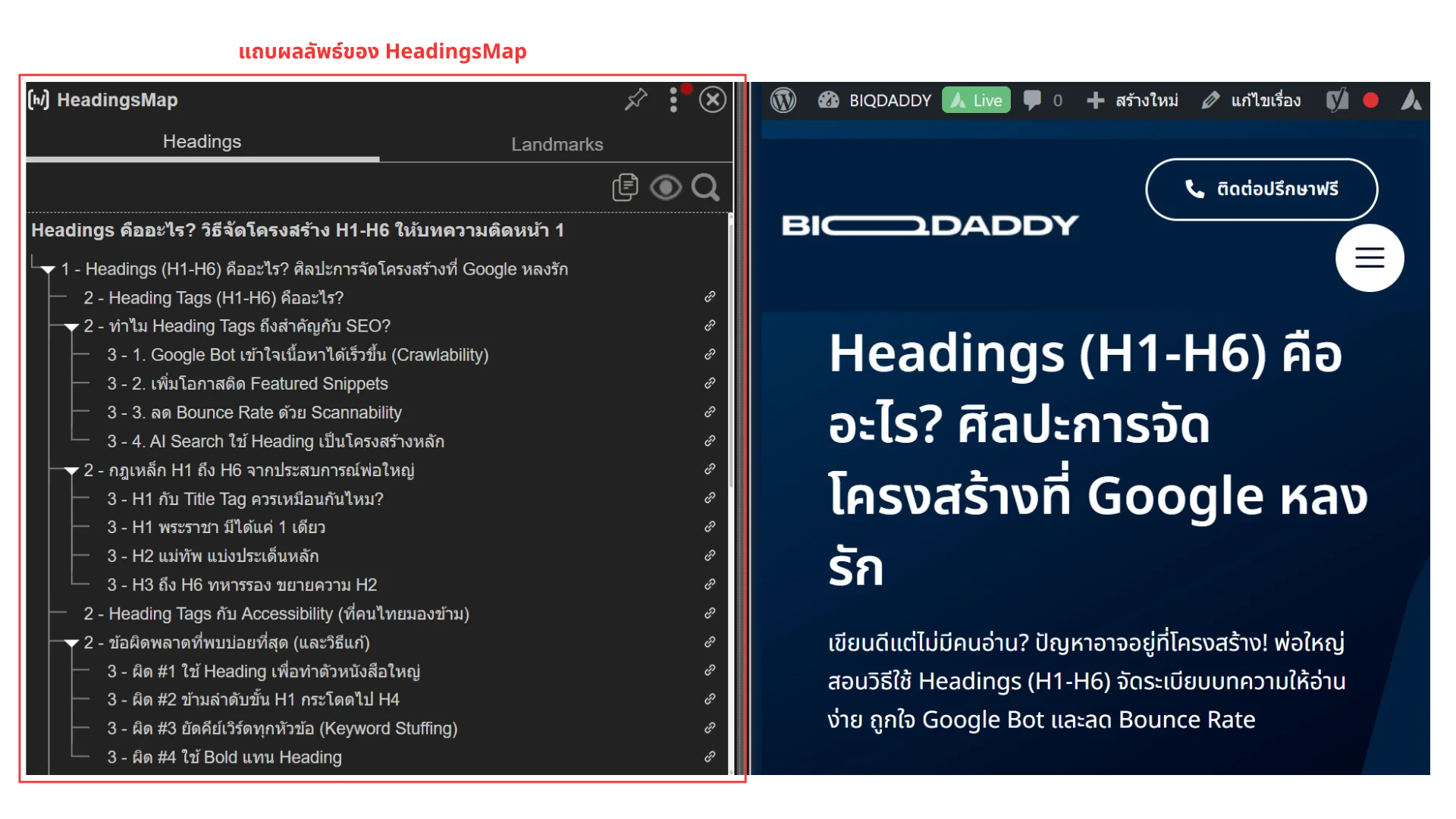Viewport: 1456px width, 819px height.
Task: Select heading '3 - H2 แม่ทัพ แบ่งประเด็นหลัก'
Action: [x=212, y=556]
